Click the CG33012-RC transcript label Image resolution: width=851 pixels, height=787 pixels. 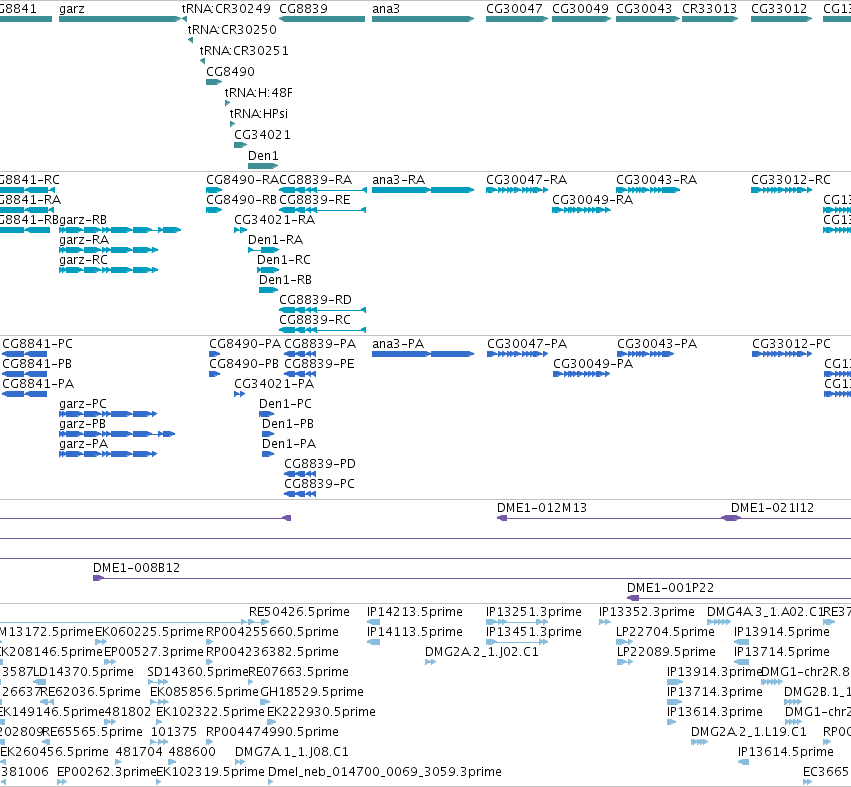791,180
